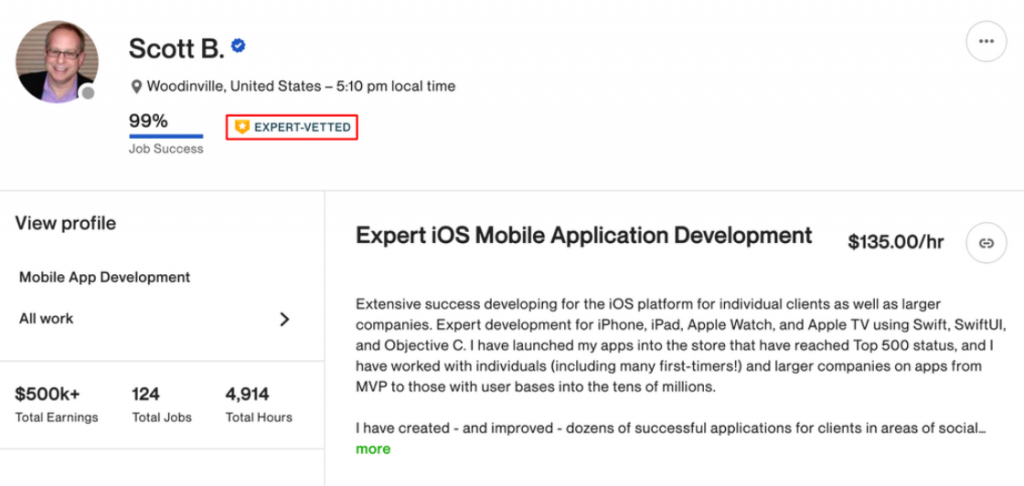Screen dimensions: 1024x486
Task: Click the $135.00/hr hourly rate
Action: click(x=895, y=242)
